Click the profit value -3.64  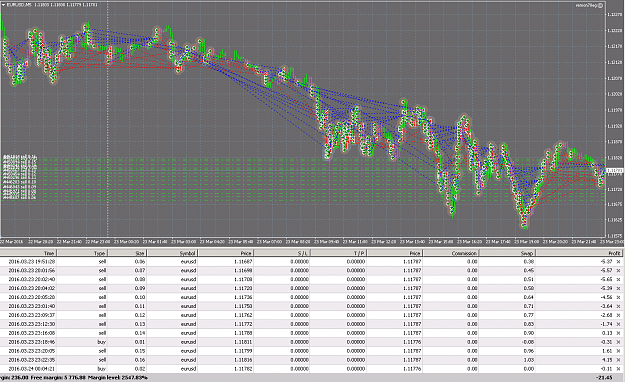(x=606, y=306)
